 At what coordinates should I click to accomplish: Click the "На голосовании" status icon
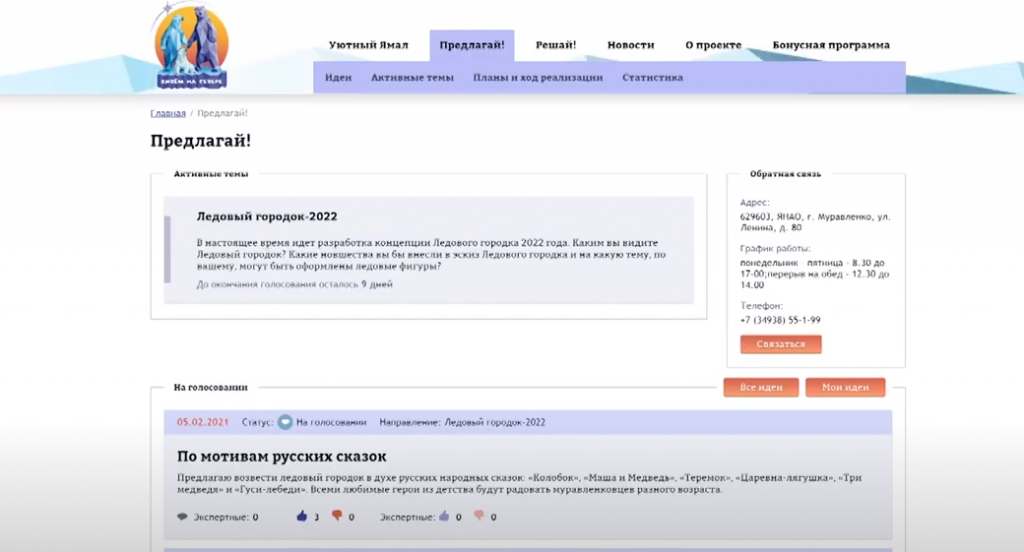click(x=285, y=422)
